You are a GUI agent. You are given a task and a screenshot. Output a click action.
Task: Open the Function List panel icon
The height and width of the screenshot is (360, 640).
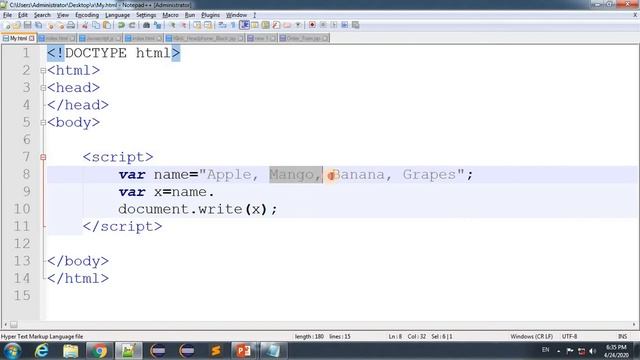(276, 25)
